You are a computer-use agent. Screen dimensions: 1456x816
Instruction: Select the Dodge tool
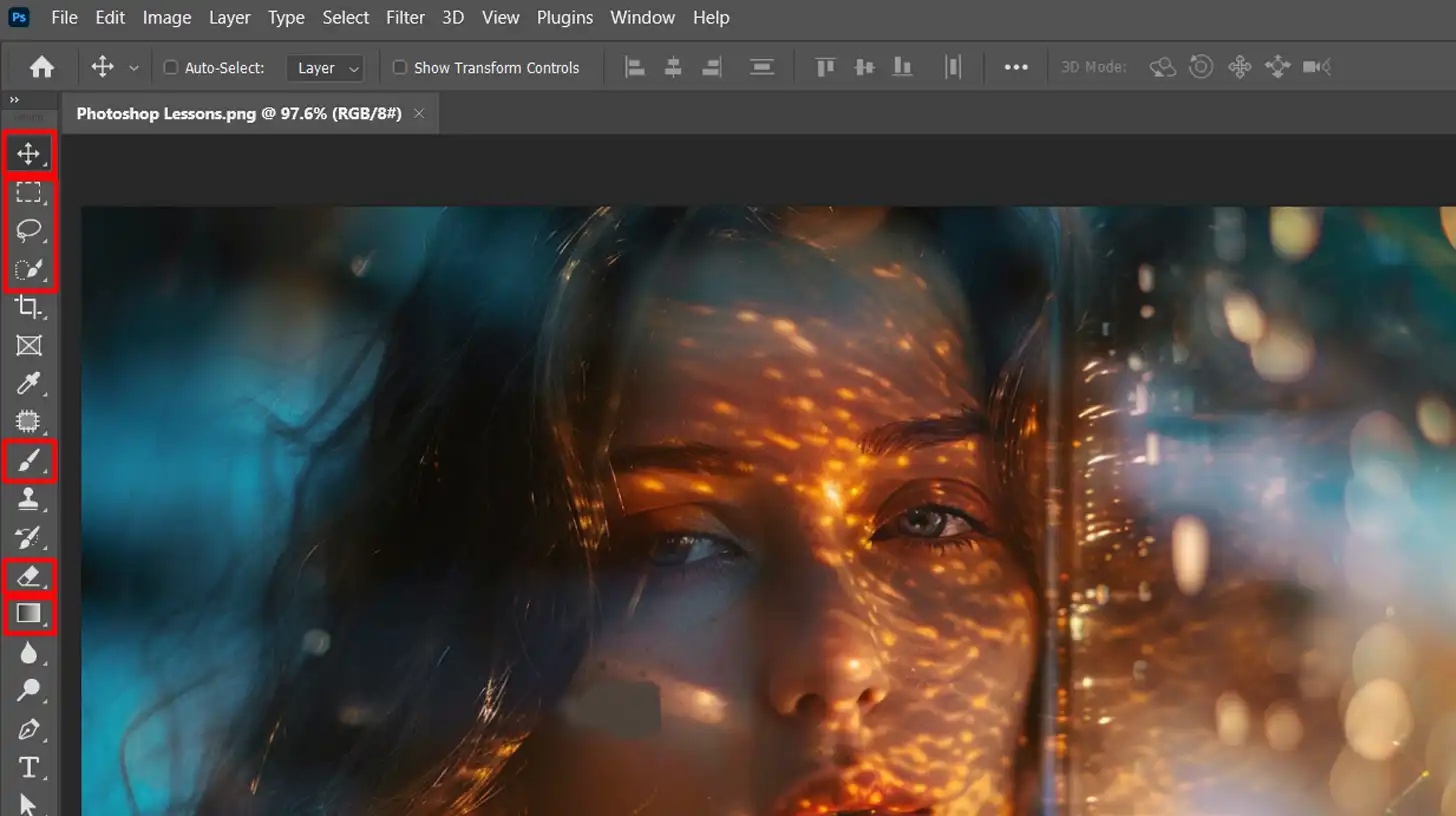pyautogui.click(x=28, y=690)
